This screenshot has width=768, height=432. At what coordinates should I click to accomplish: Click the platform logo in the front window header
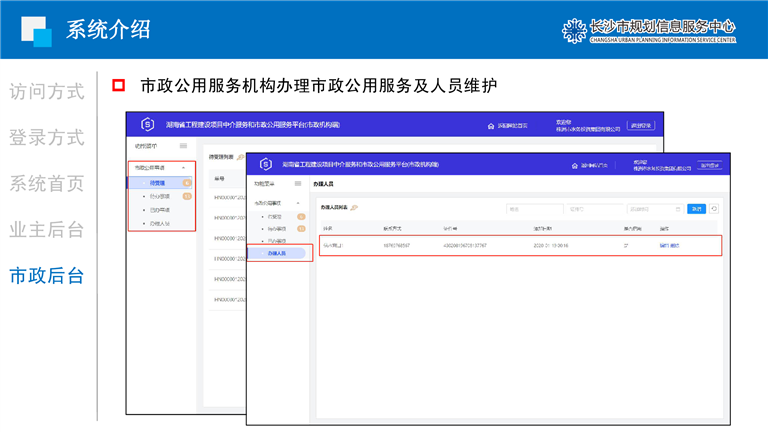(x=266, y=165)
